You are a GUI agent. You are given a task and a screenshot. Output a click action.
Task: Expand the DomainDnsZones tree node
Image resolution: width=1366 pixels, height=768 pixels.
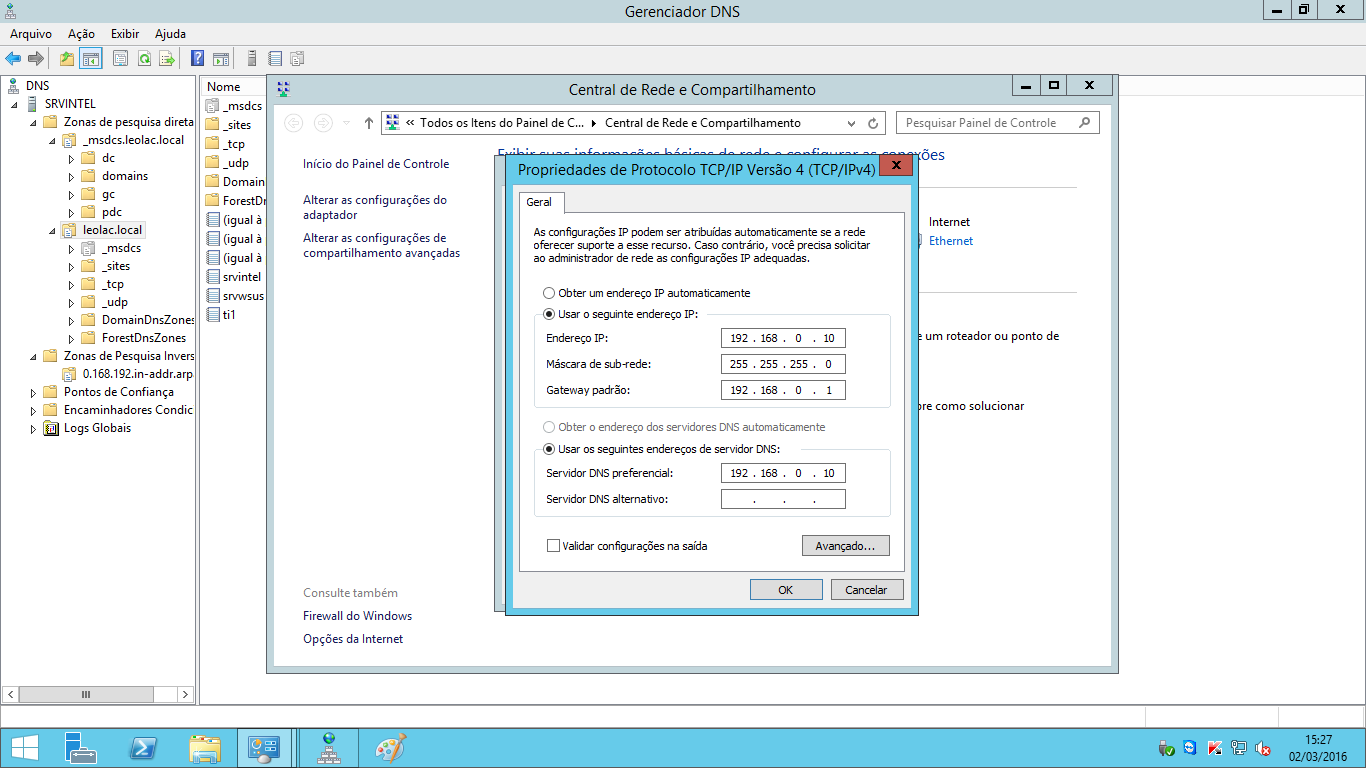[x=71, y=320]
